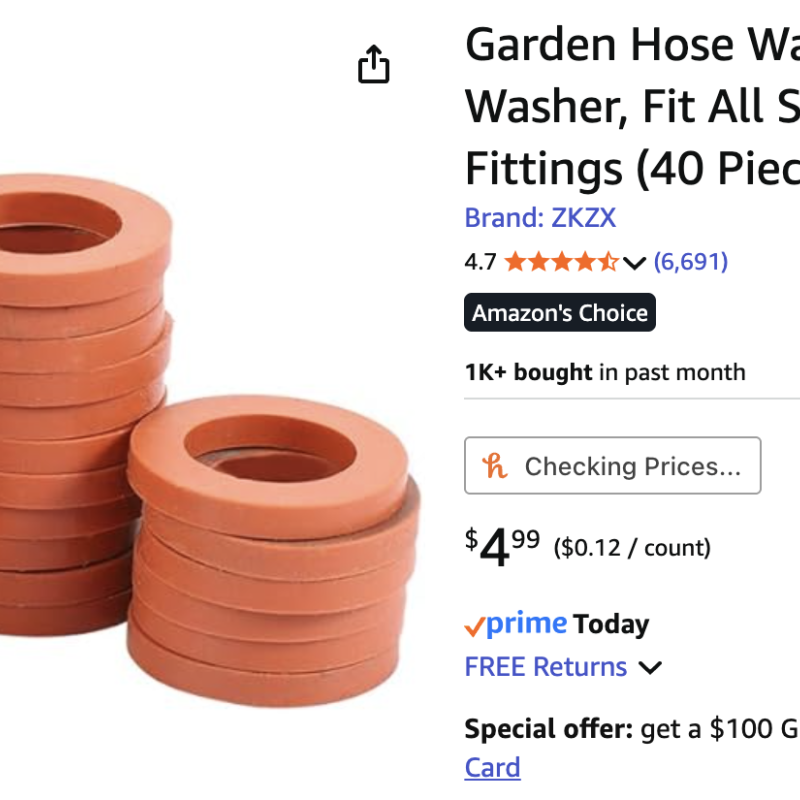Click the Amazon's Choice badge
The height and width of the screenshot is (800, 800).
pyautogui.click(x=560, y=313)
